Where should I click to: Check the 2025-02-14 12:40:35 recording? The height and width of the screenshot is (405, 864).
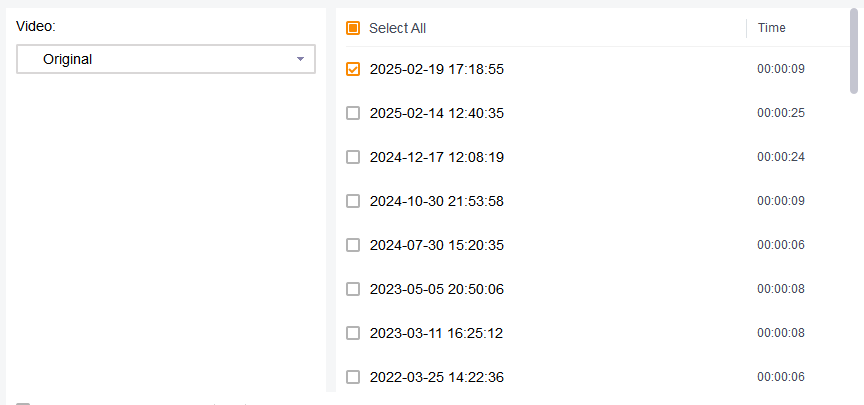[353, 113]
